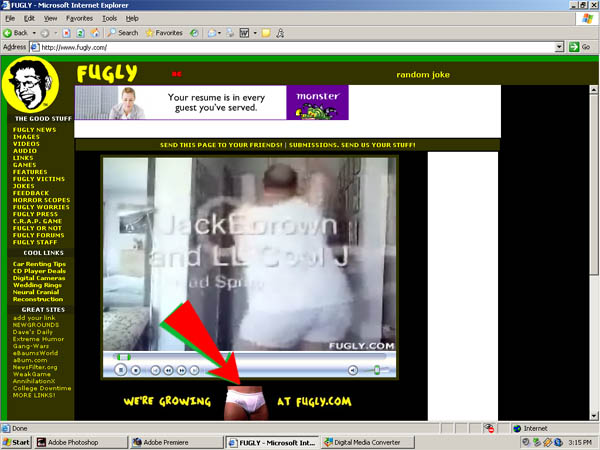Viewport: 600px width, 450px height.
Task: Launch the Messenger toolbar icon
Action: pyautogui.click(x=280, y=33)
